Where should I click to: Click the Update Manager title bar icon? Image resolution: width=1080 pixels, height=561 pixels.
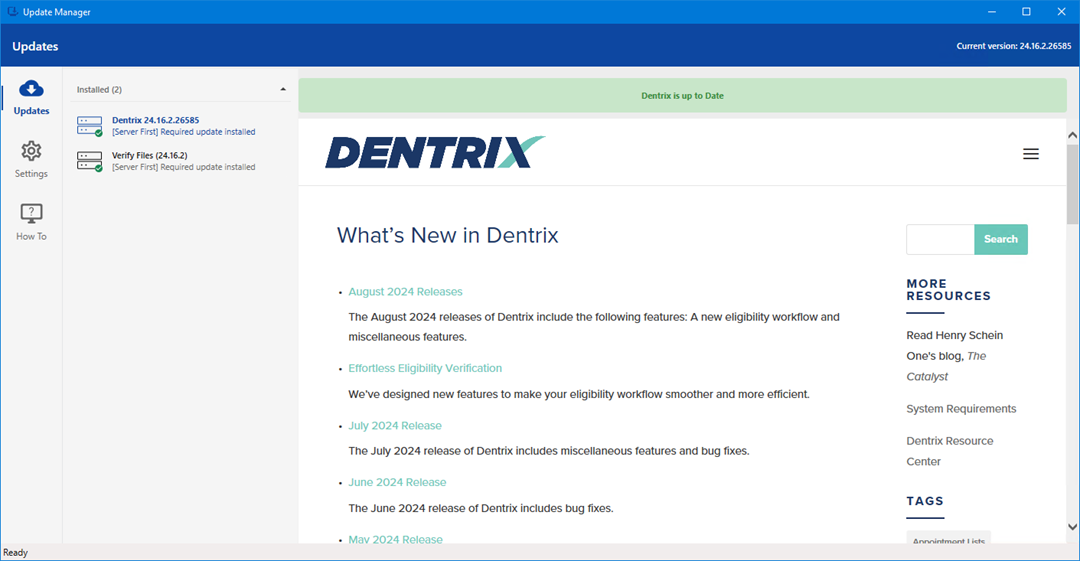coord(11,11)
